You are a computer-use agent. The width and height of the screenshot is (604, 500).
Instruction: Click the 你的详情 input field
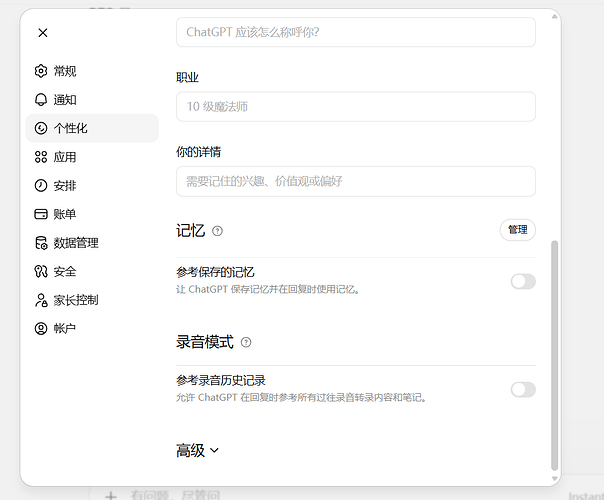[356, 181]
